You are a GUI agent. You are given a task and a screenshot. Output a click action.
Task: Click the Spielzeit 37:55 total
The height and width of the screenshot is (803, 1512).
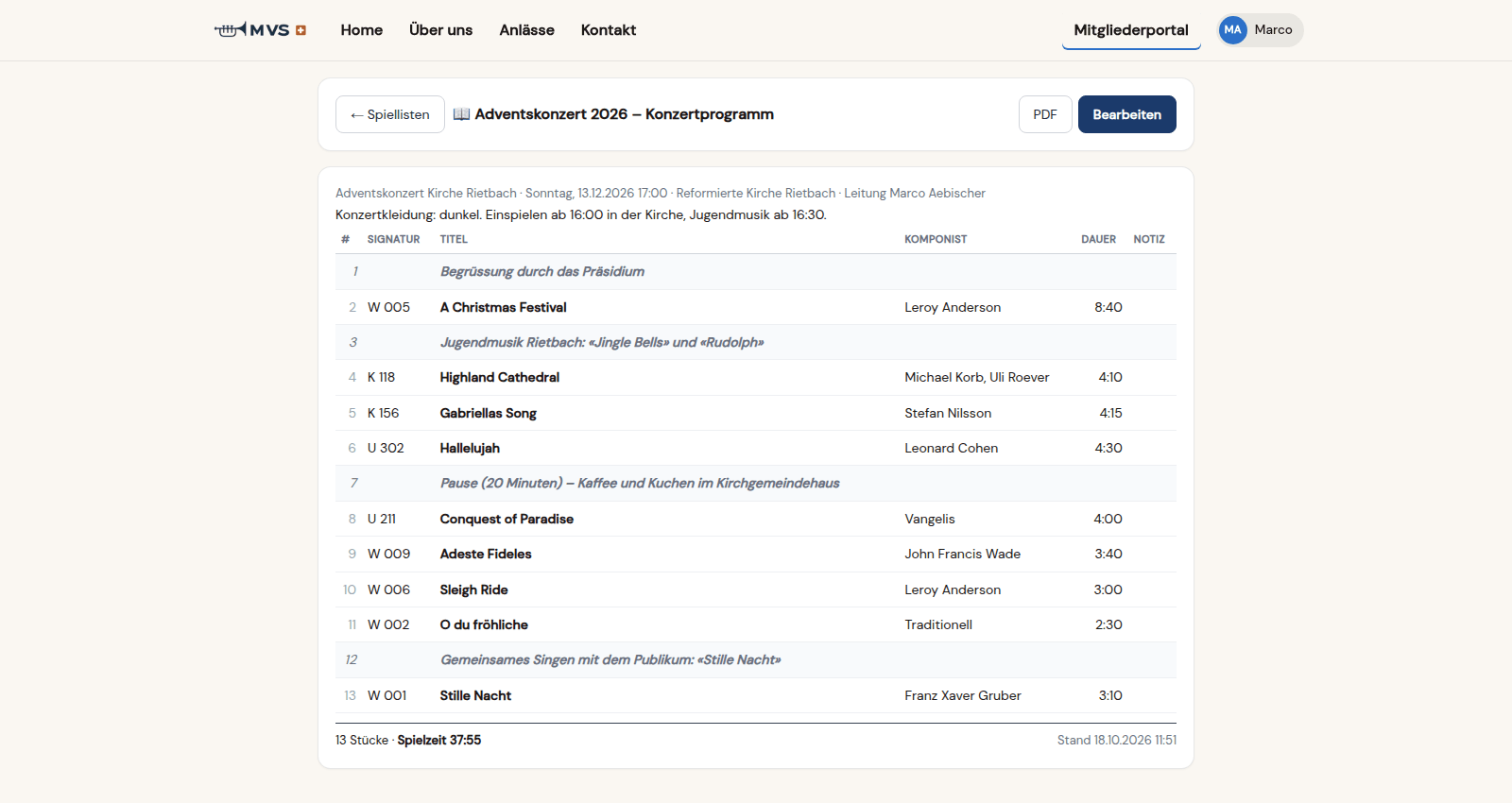438,740
